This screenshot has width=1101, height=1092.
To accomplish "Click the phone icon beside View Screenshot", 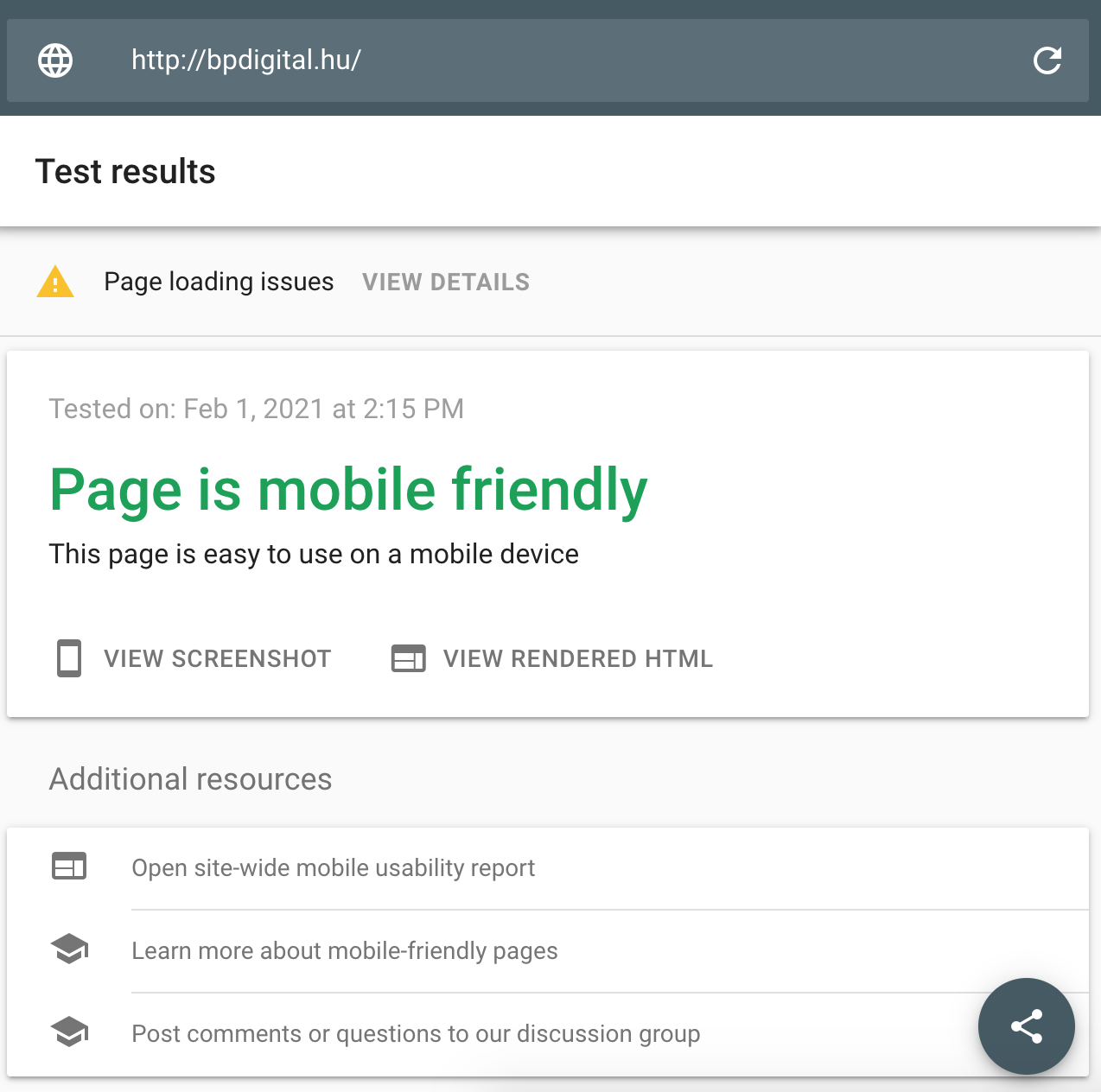I will 69,658.
